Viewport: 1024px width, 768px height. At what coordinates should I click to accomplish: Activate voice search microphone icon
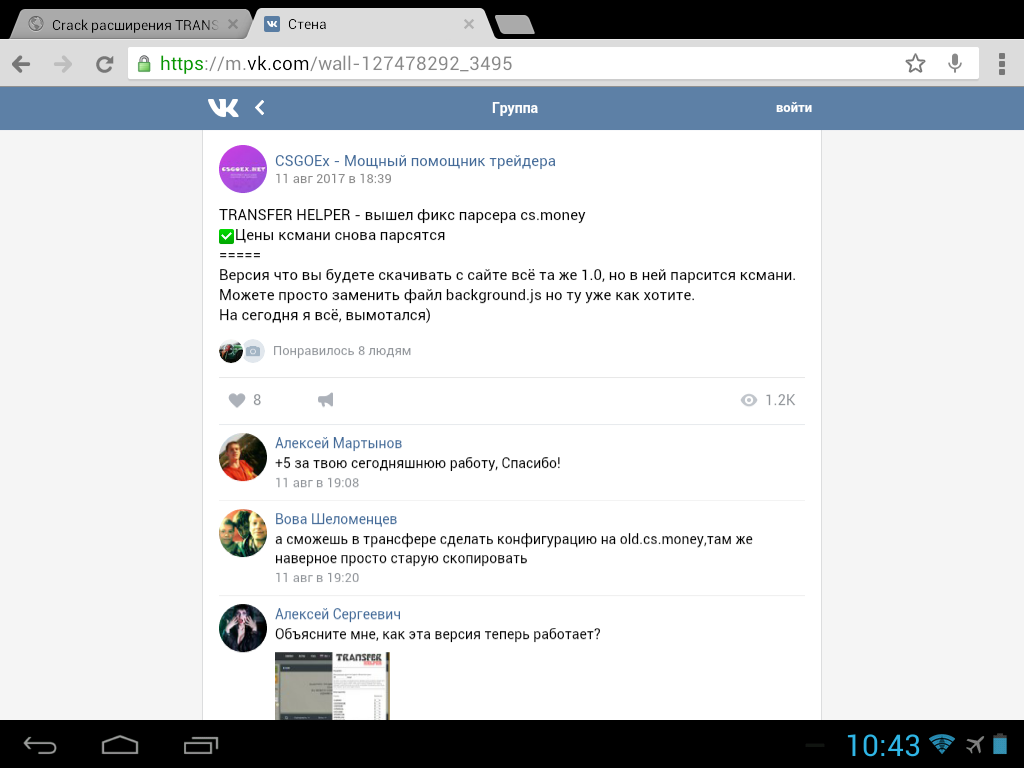click(x=955, y=63)
